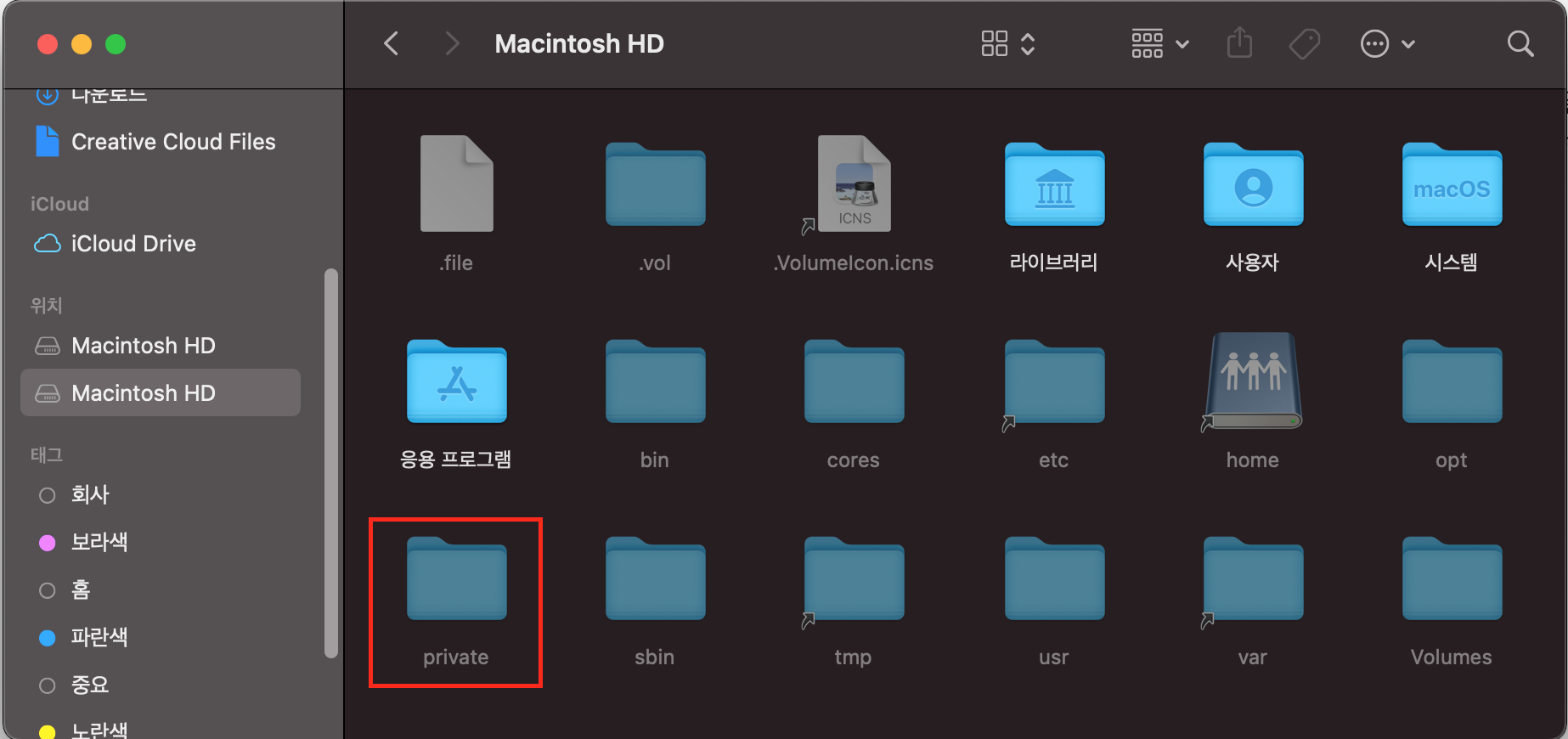The height and width of the screenshot is (739, 1568).
Task: Go forward with the right chevron
Action: tap(452, 43)
